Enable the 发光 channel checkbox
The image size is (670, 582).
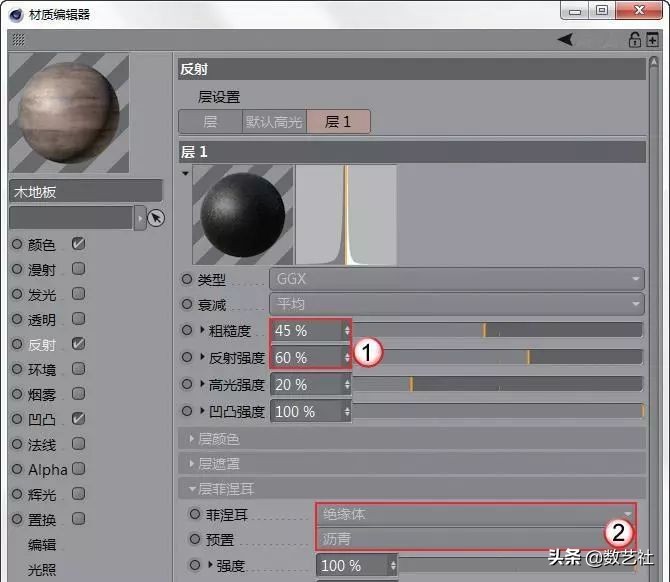[79, 294]
